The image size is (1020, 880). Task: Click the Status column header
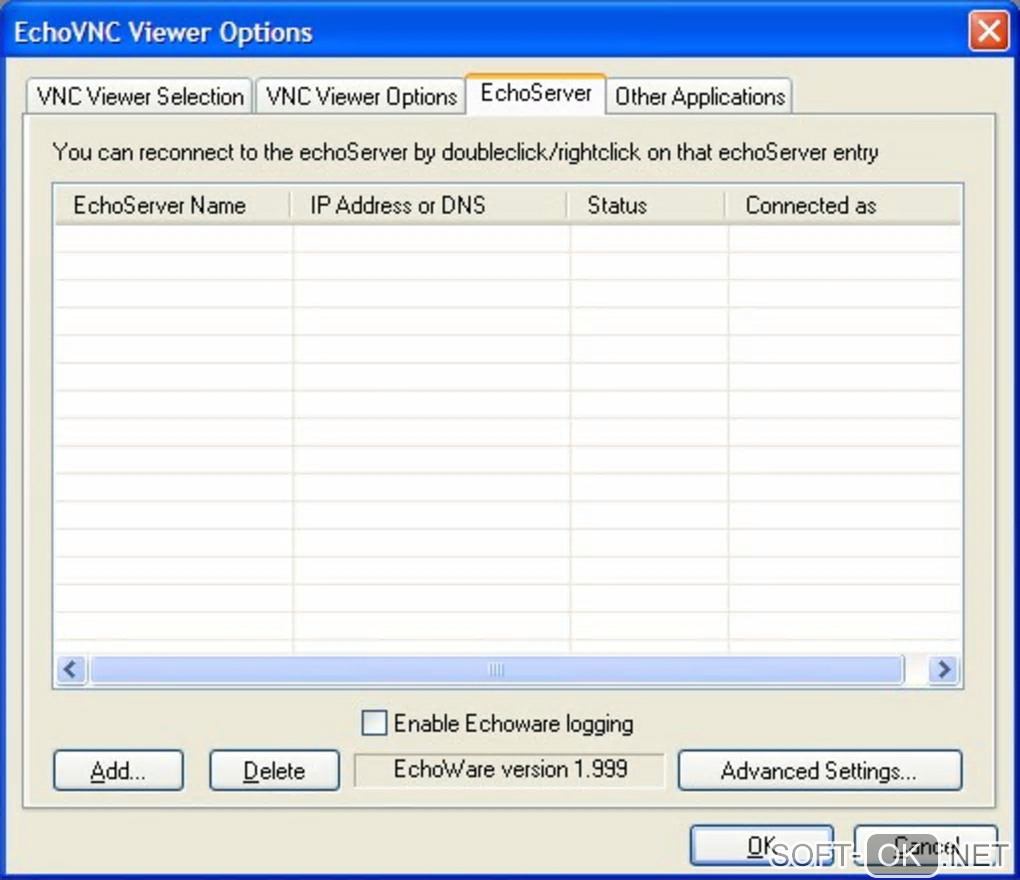tap(647, 206)
